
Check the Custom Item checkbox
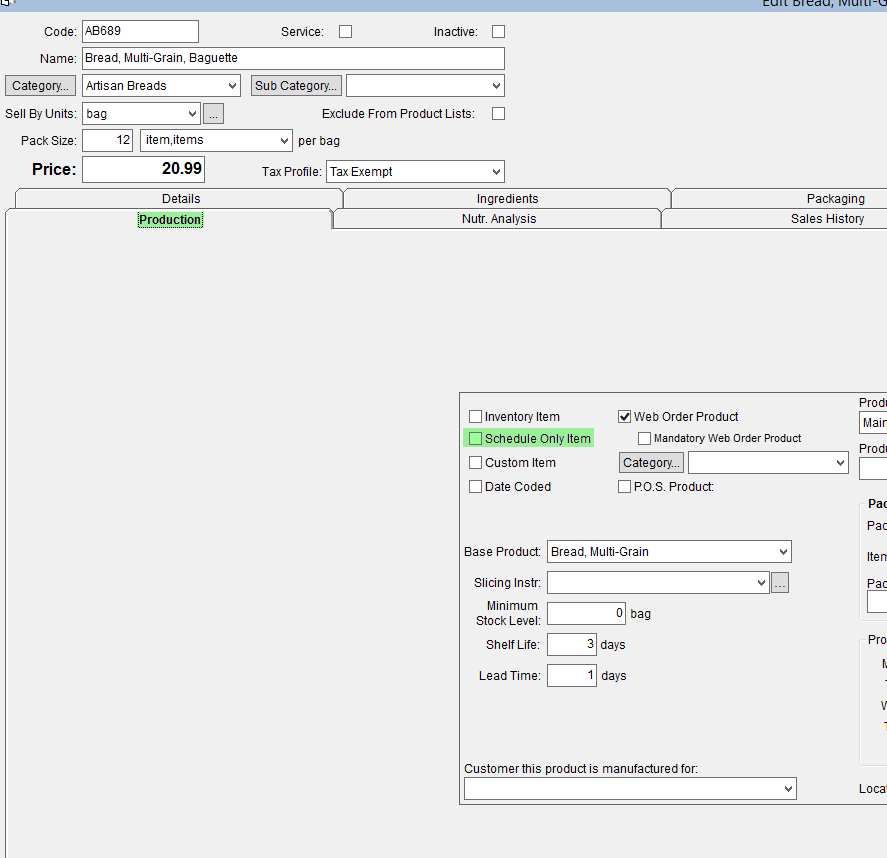tap(475, 463)
